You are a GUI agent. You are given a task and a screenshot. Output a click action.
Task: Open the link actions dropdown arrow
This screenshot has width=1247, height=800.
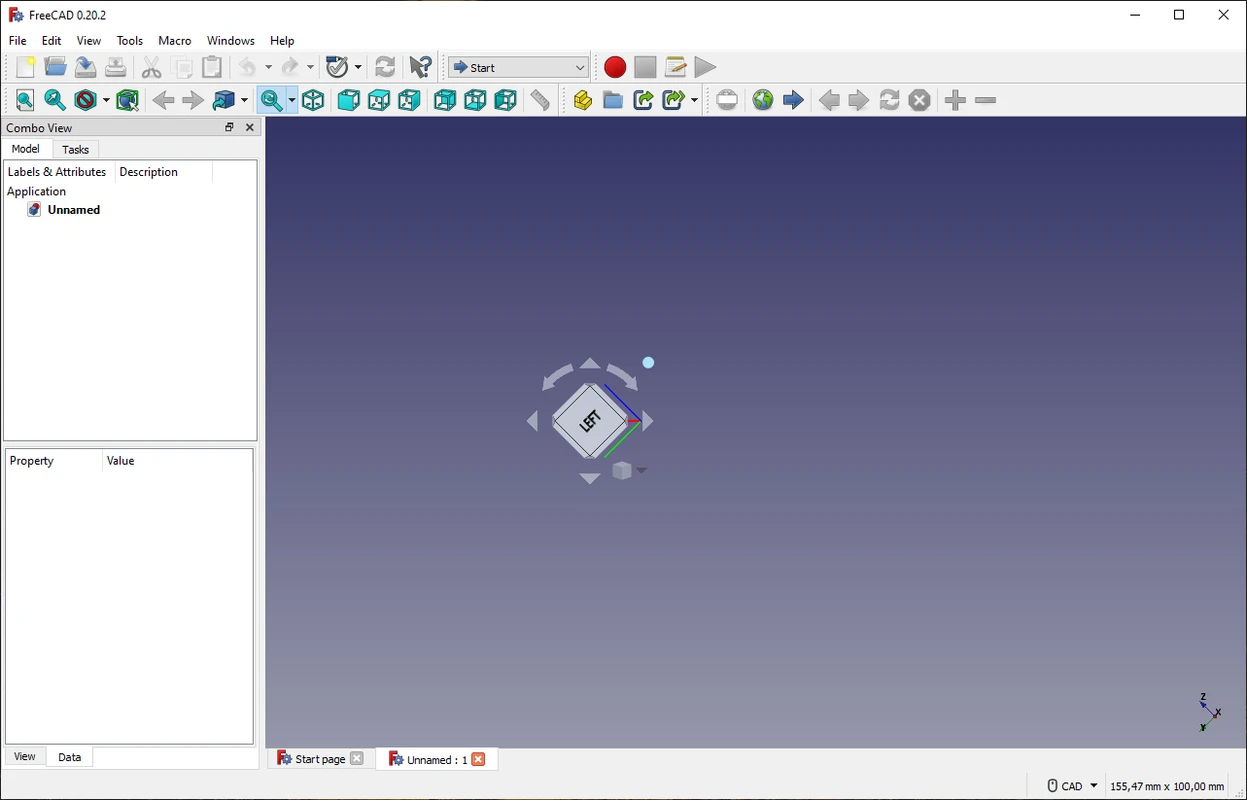694,100
